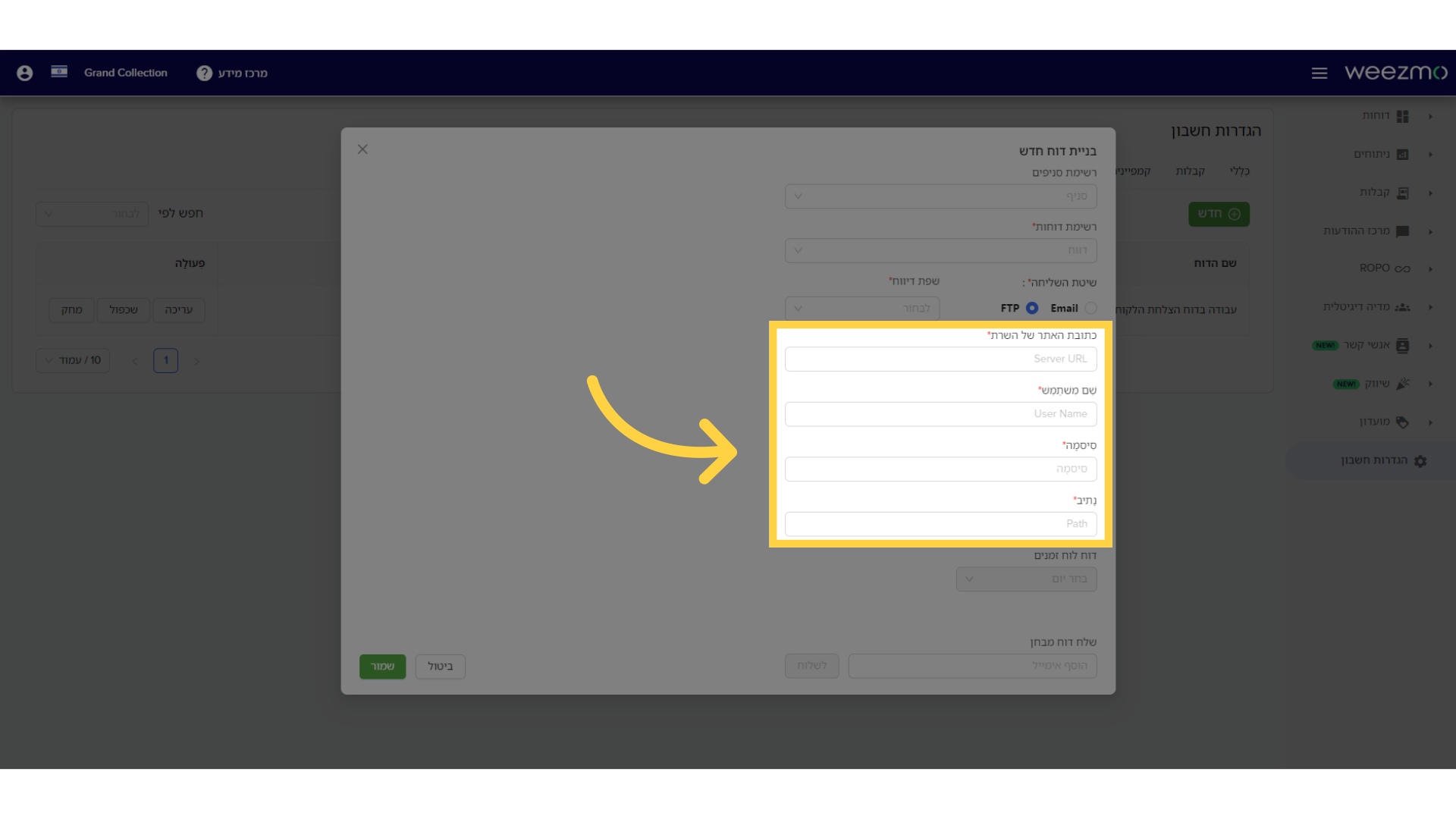Click the close X button on dialog
This screenshot has width=1456, height=819.
(363, 149)
